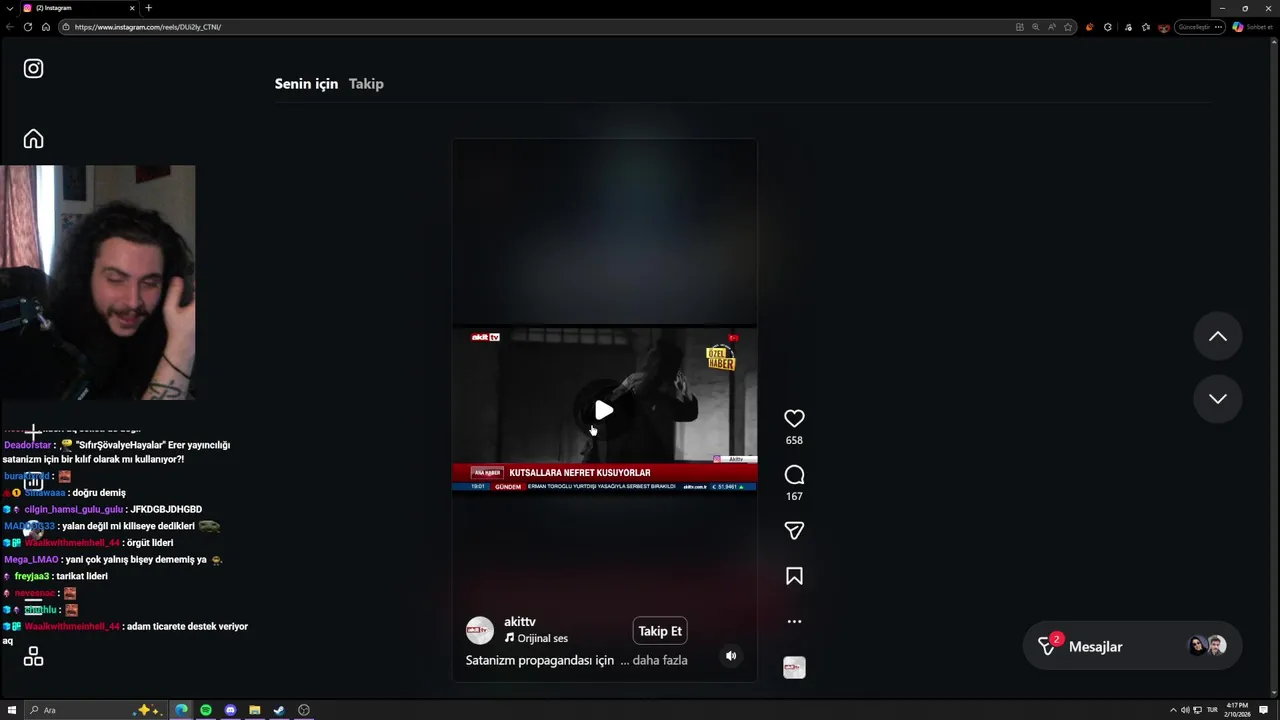1280x720 pixels.
Task: Open Instagram logo home link
Action: (x=33, y=69)
